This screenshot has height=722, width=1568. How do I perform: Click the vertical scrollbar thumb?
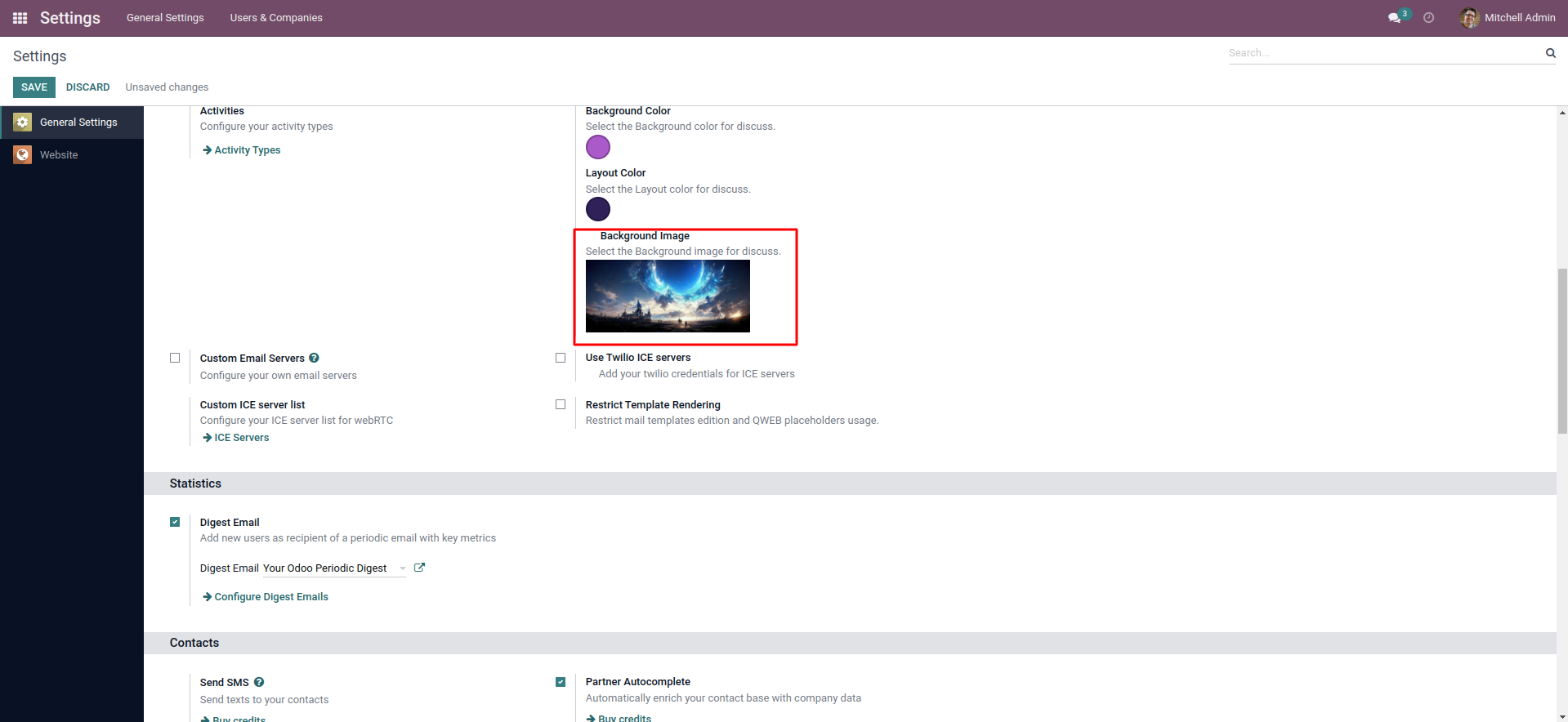[1562, 351]
